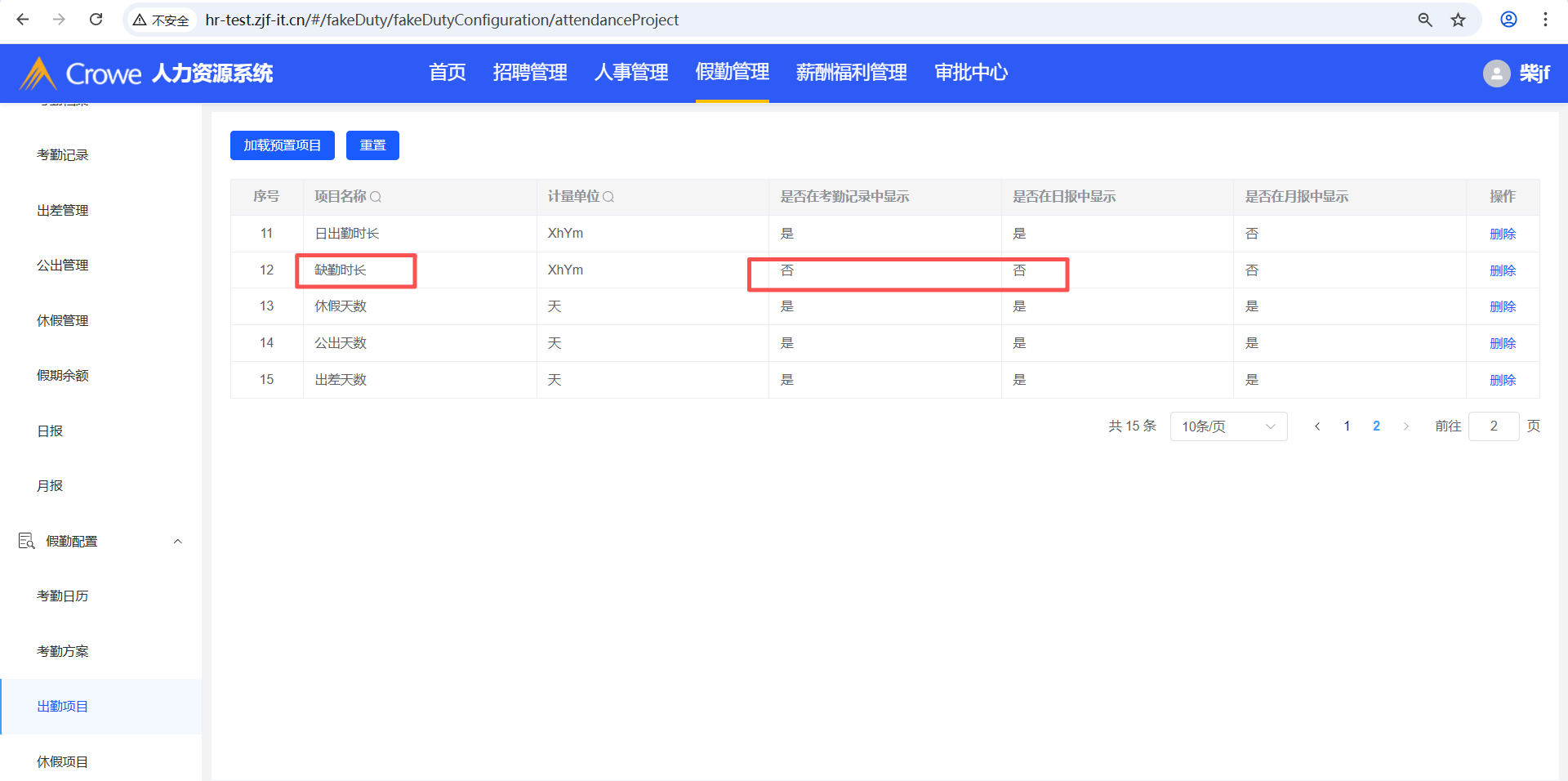Click the 假勤配置 sidebar icon

(x=26, y=541)
